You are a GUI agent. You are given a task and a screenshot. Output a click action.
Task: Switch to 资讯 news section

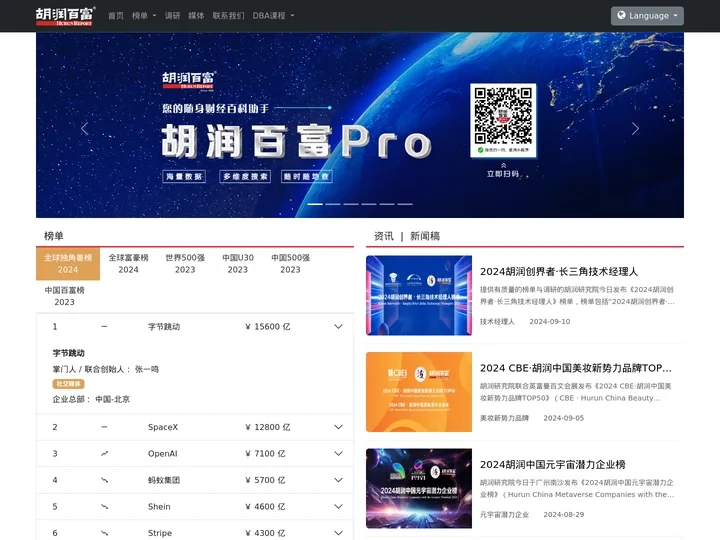[x=383, y=236]
